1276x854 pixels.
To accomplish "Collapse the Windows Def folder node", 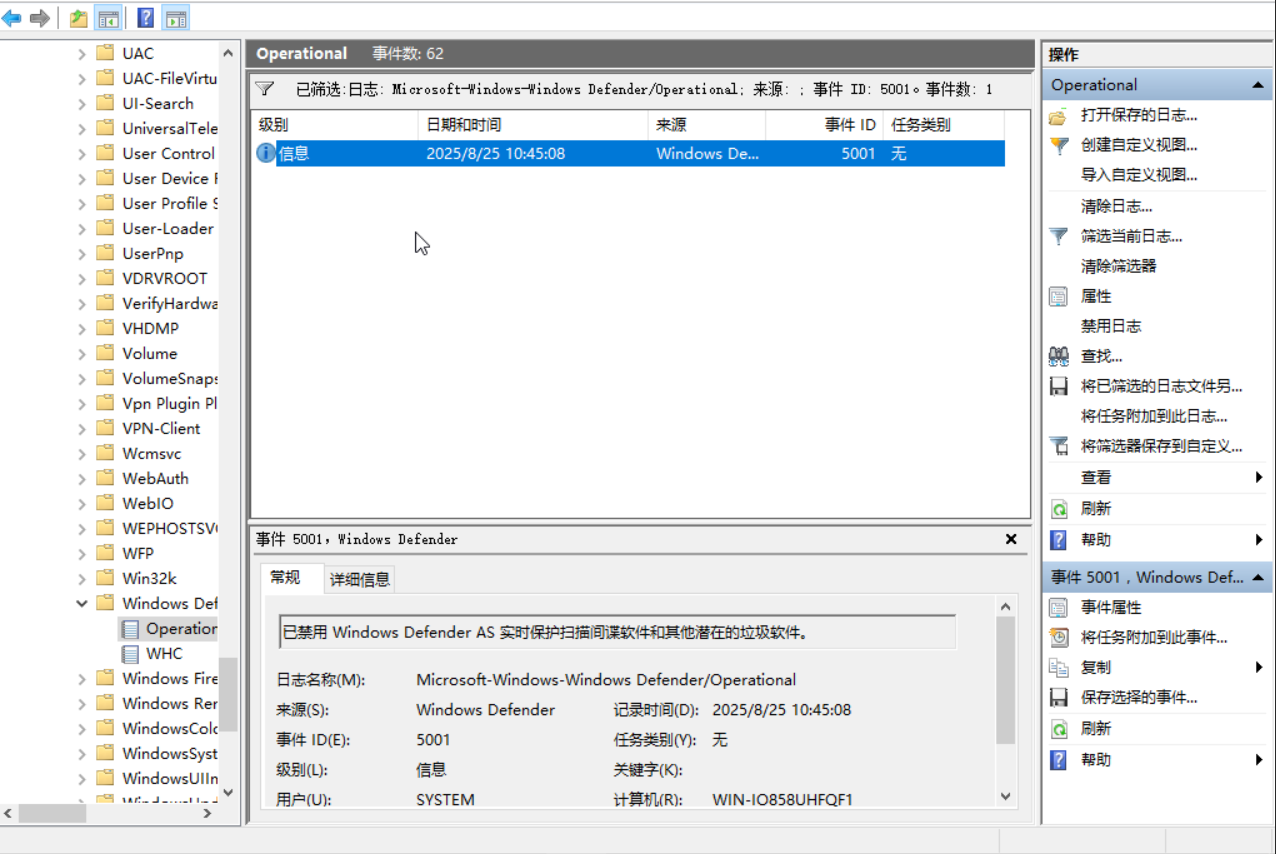I will point(82,603).
